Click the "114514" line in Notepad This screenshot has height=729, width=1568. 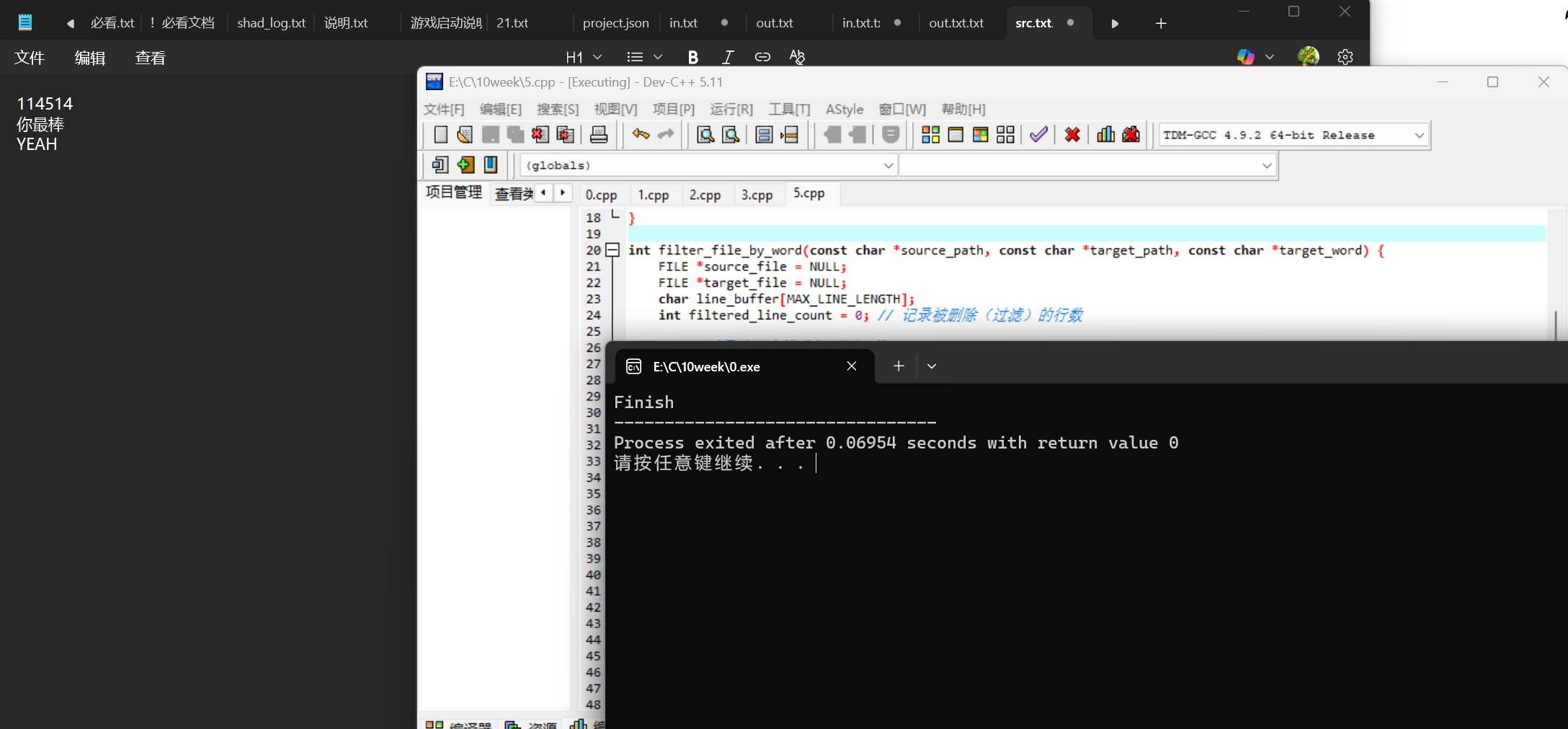(x=45, y=104)
